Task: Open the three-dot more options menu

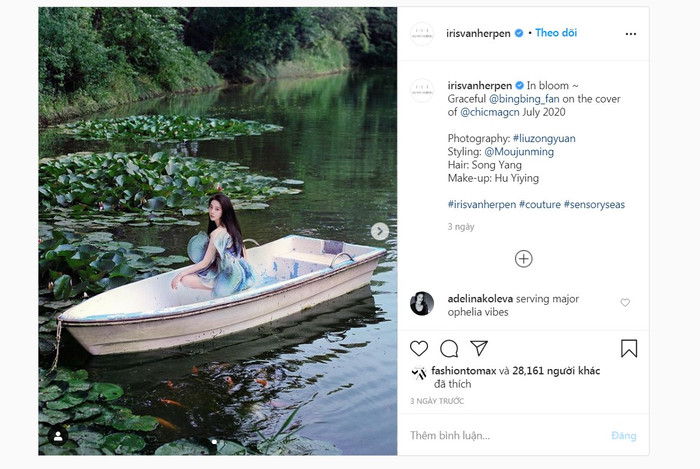Action: [x=630, y=33]
